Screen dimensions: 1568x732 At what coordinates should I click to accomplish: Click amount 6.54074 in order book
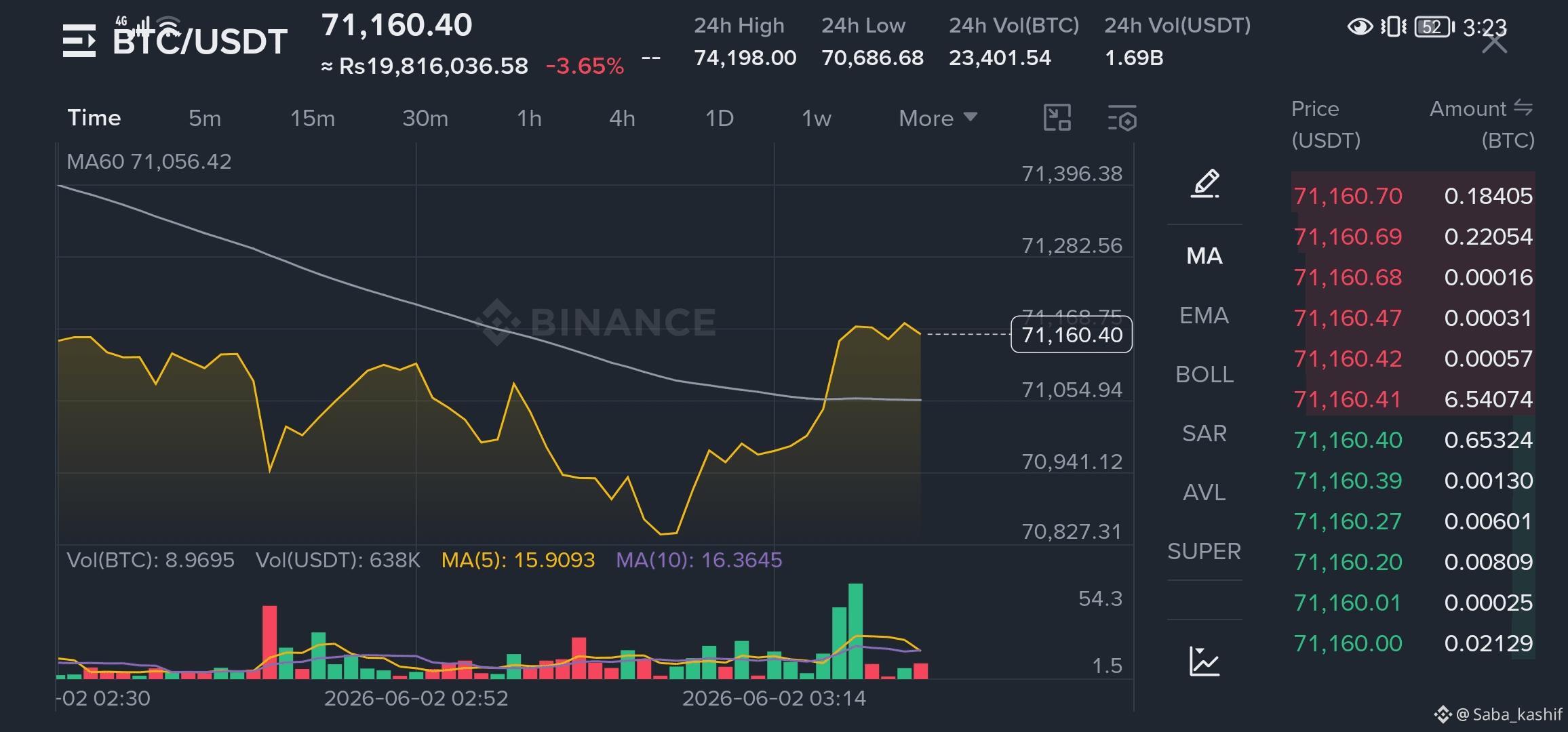1488,400
